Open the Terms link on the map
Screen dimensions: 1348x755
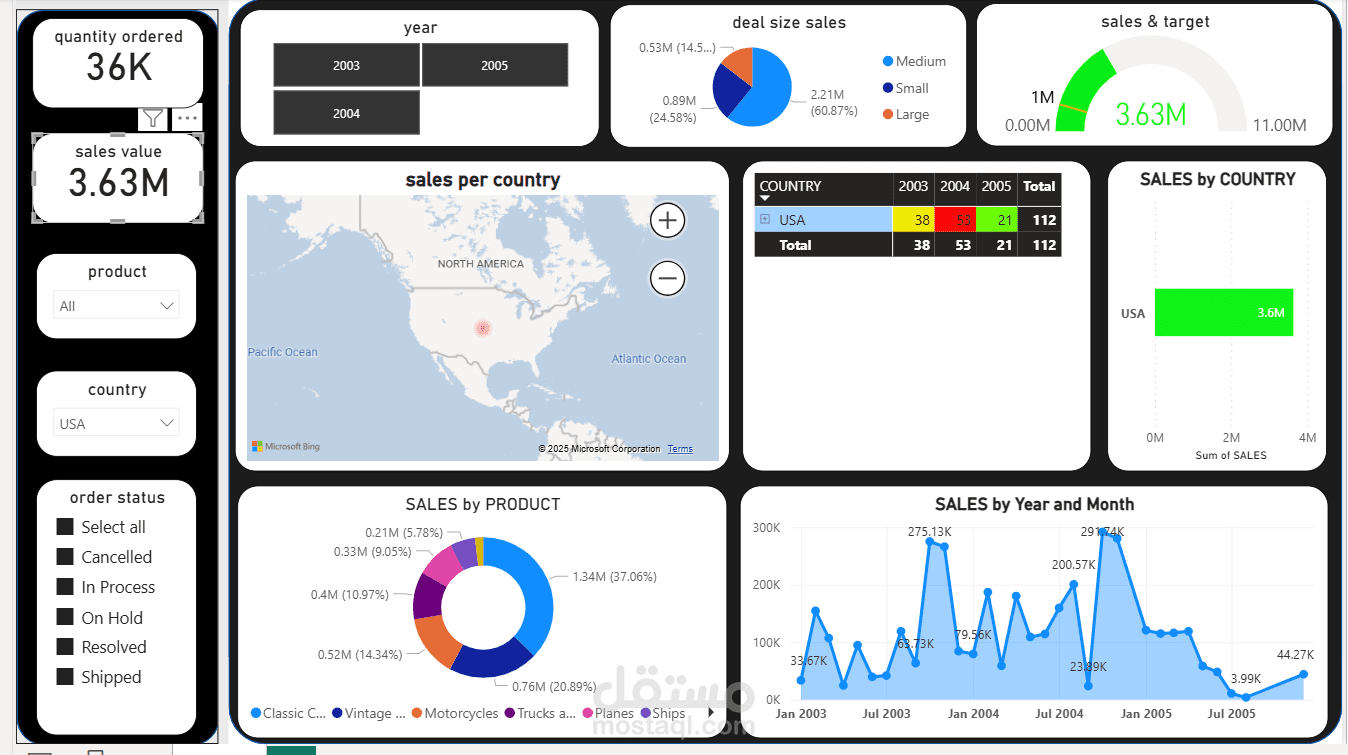pyautogui.click(x=680, y=449)
